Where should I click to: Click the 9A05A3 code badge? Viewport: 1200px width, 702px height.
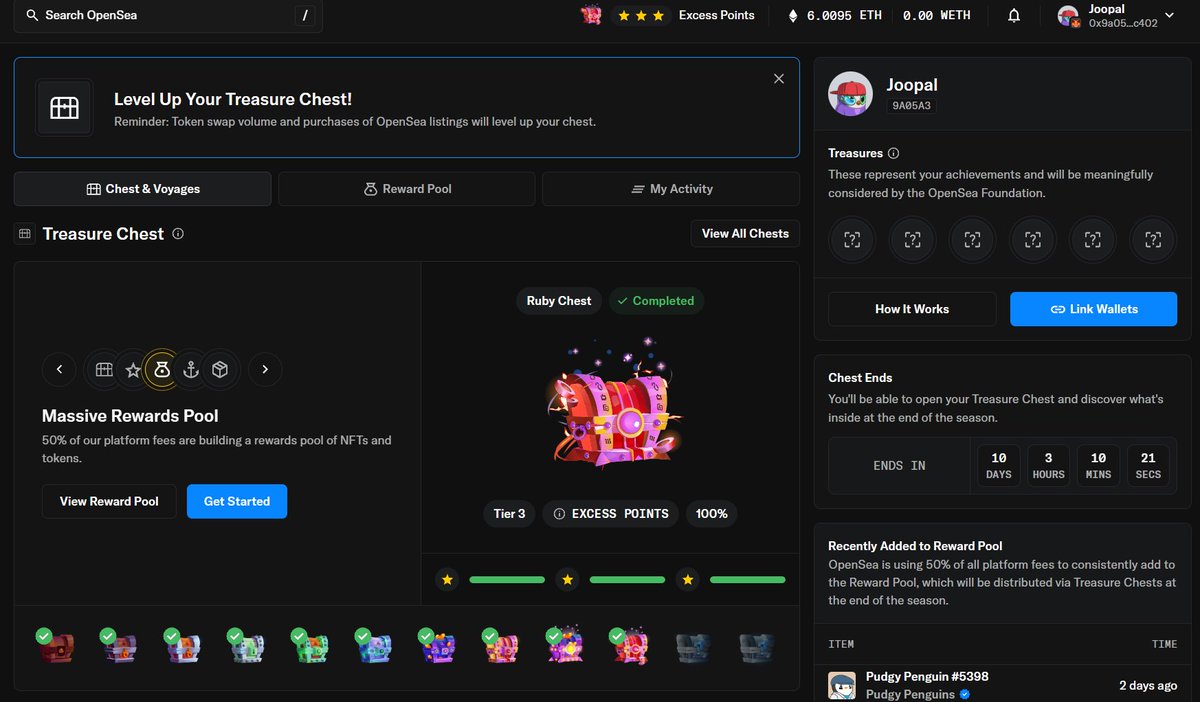click(x=911, y=105)
